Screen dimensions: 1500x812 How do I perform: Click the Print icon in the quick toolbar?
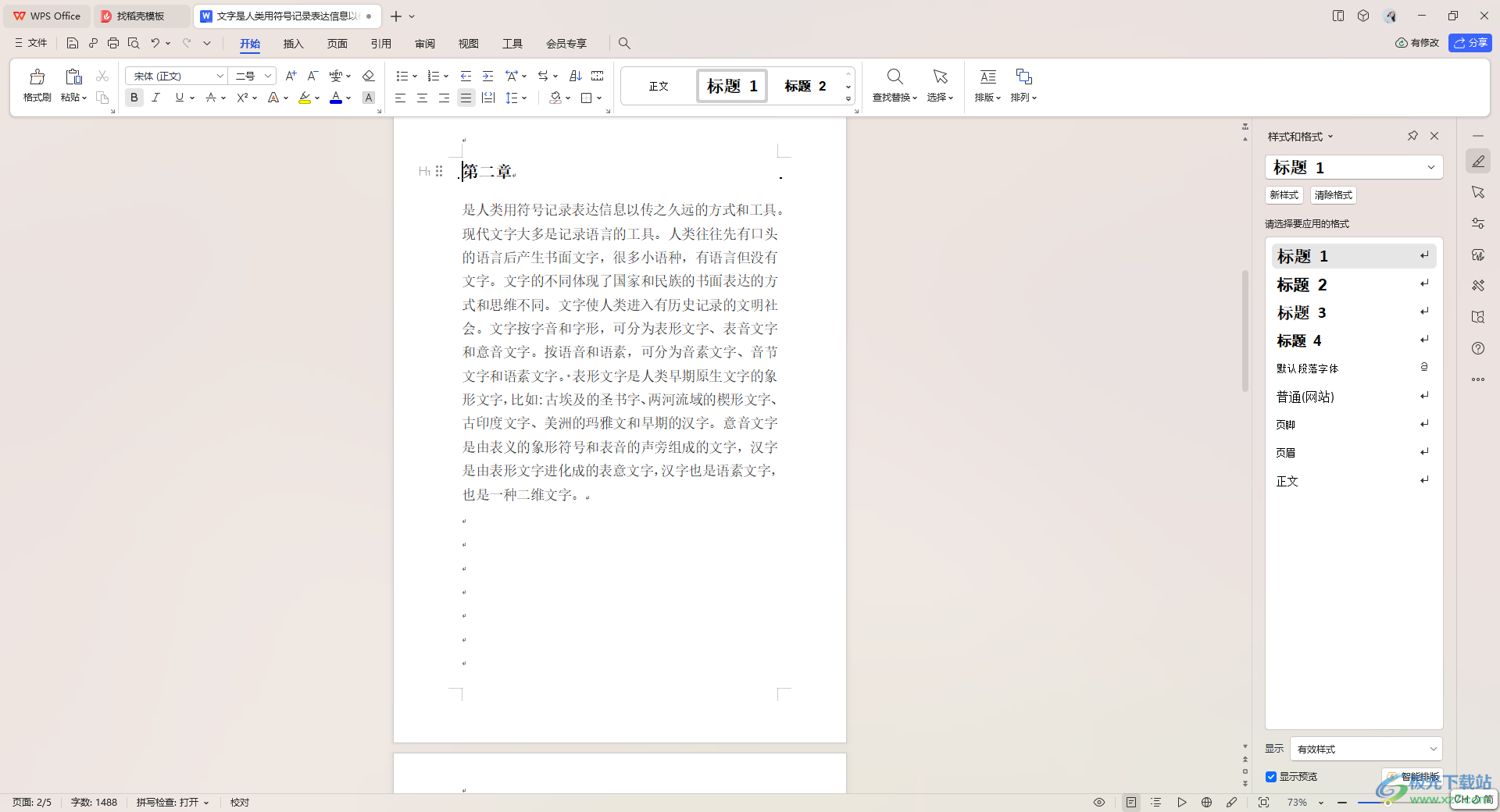[x=113, y=43]
